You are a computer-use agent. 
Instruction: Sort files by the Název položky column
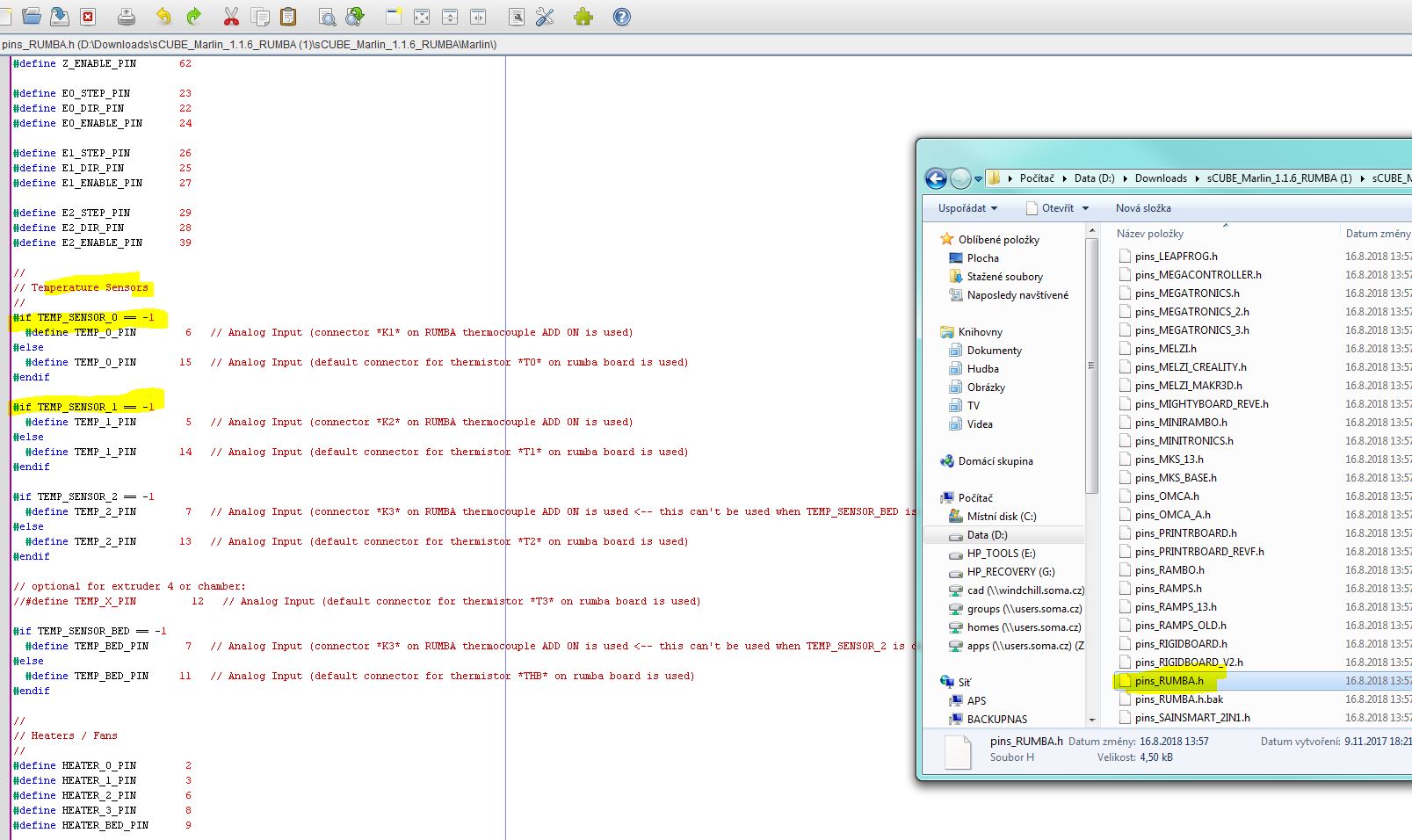pos(1150,234)
